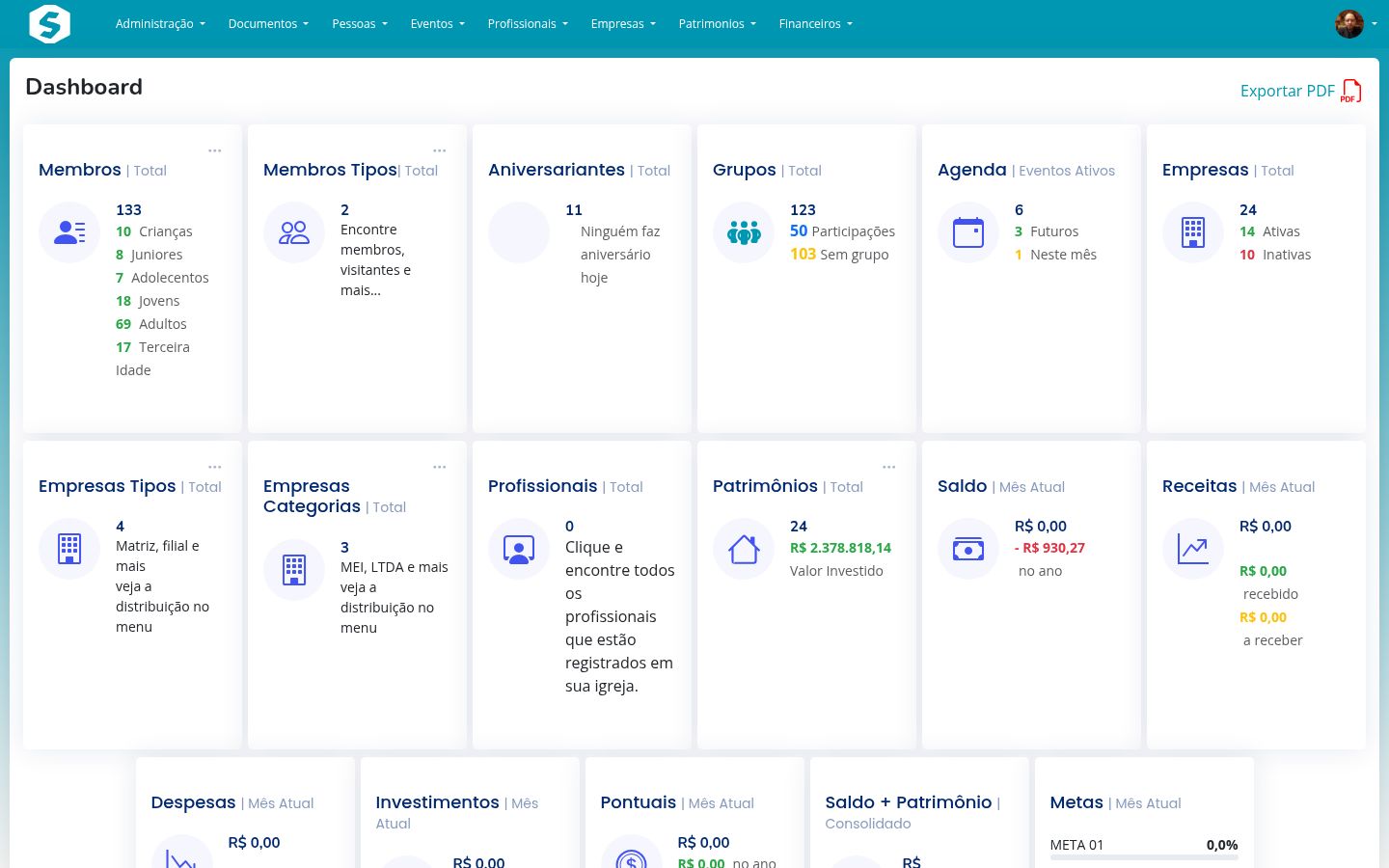Open the Receitas card title
Viewport: 1389px width, 868px height.
[1199, 486]
